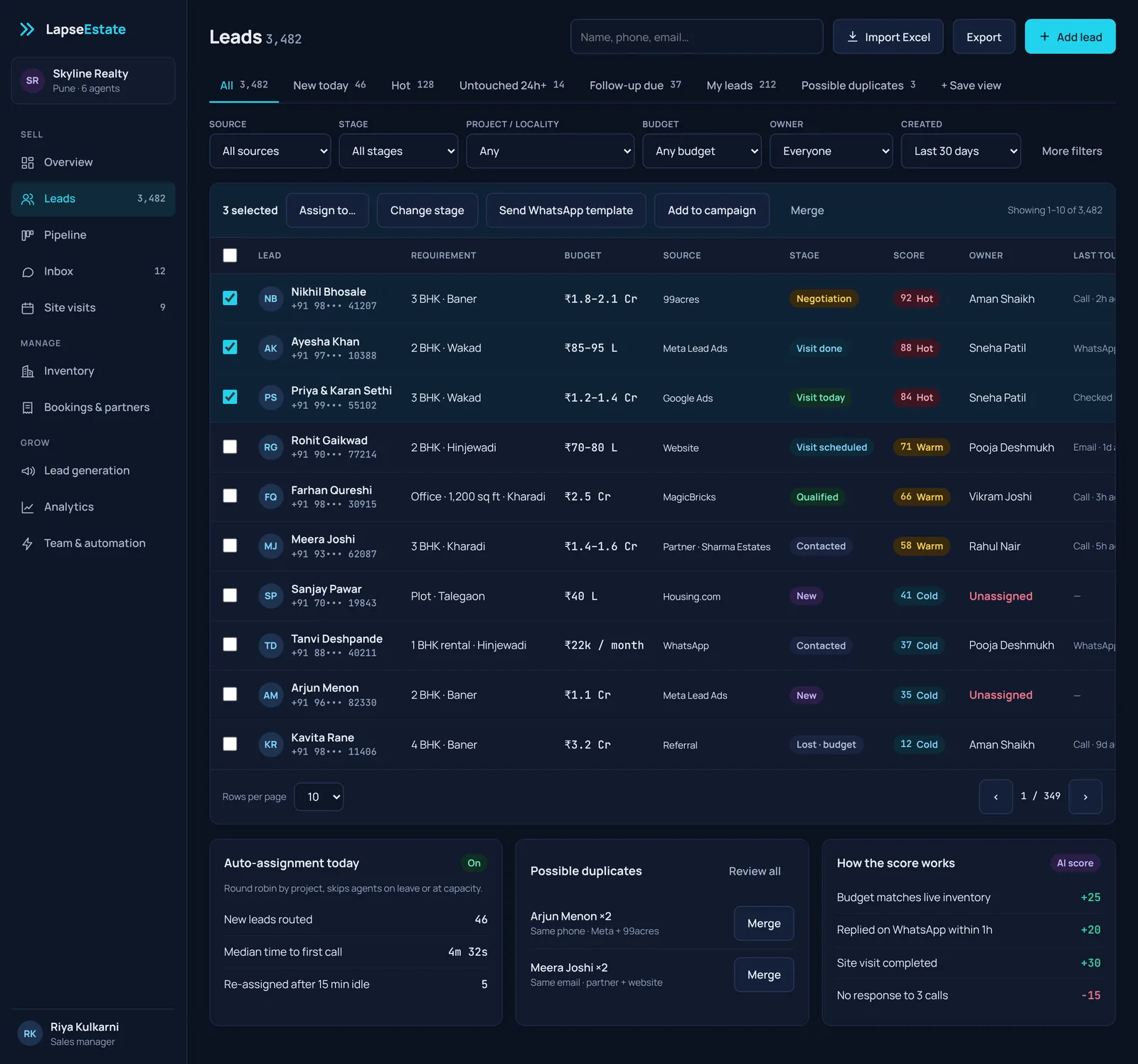Click the LapseEstate logo icon

click(27, 29)
